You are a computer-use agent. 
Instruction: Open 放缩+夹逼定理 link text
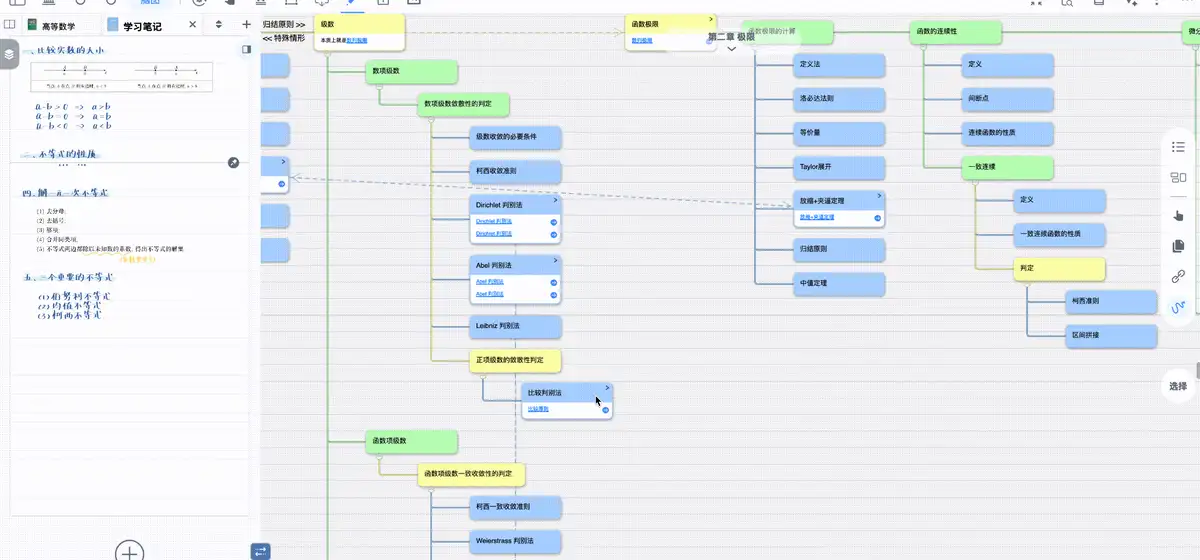[816, 217]
